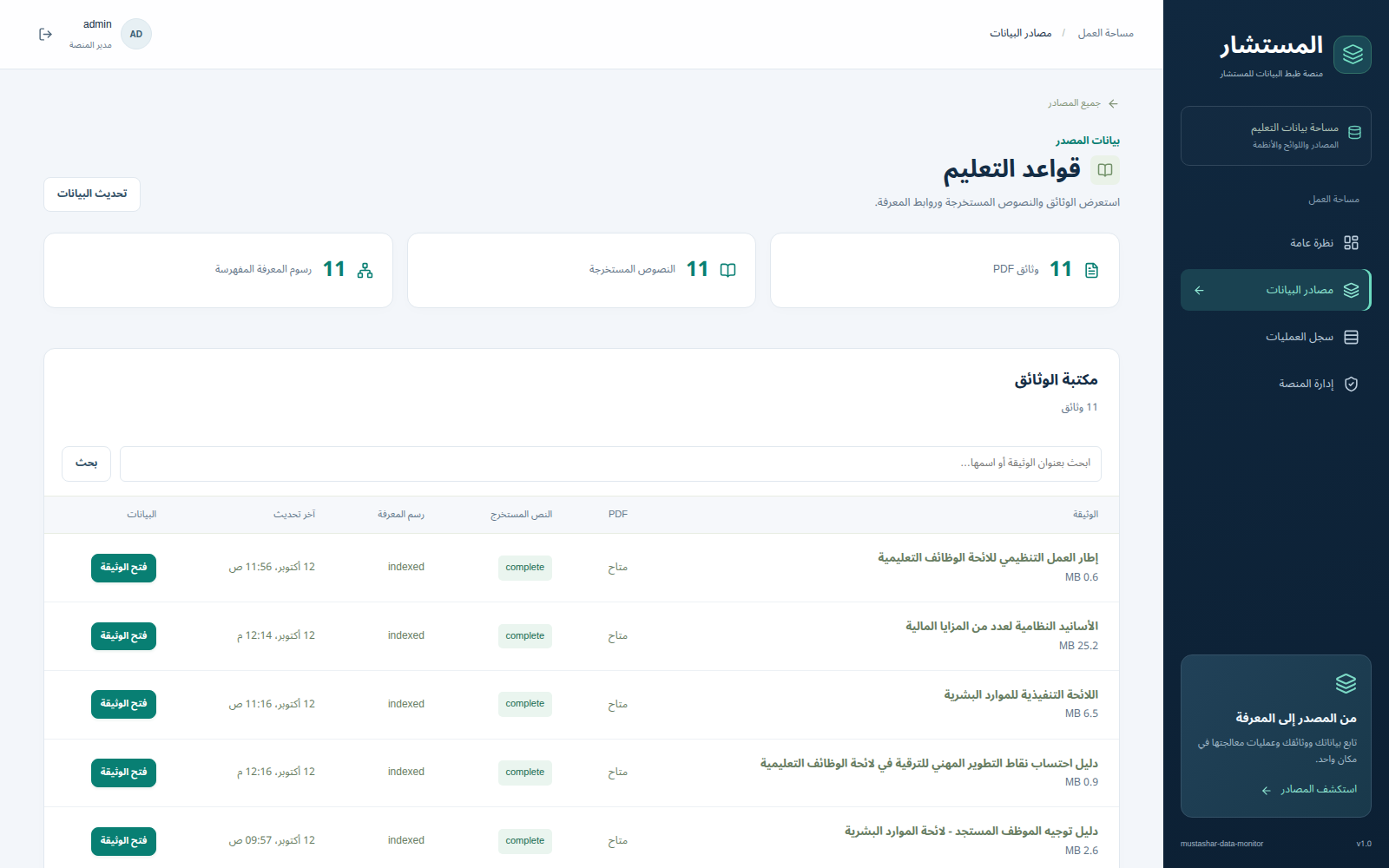
Task: Open نظرة عامة in sidebar
Action: coord(1276,243)
